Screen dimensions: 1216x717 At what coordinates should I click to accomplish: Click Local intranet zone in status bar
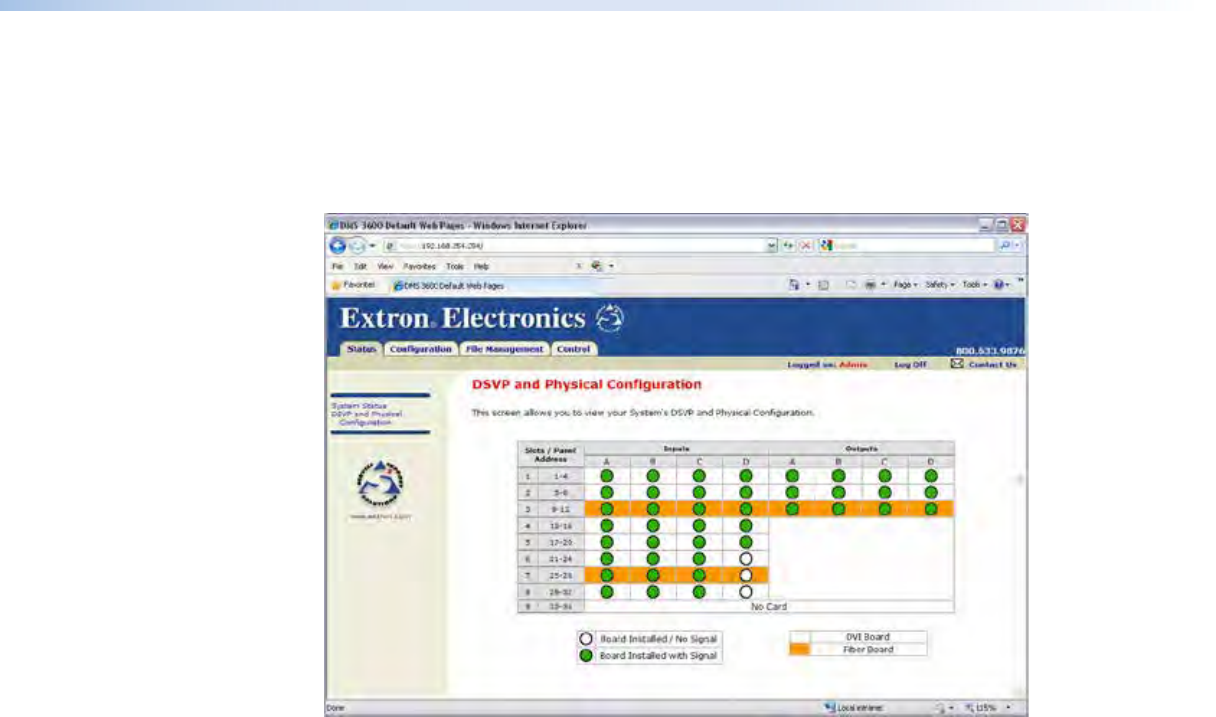pyautogui.click(x=851, y=708)
